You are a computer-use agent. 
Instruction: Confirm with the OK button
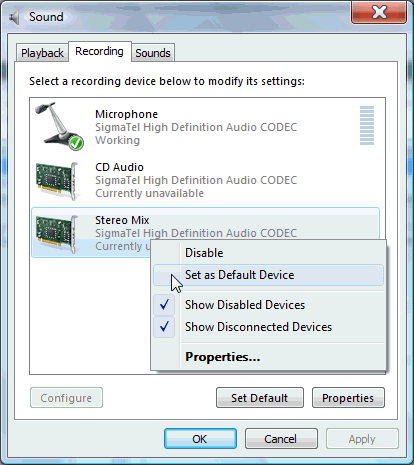[200, 439]
